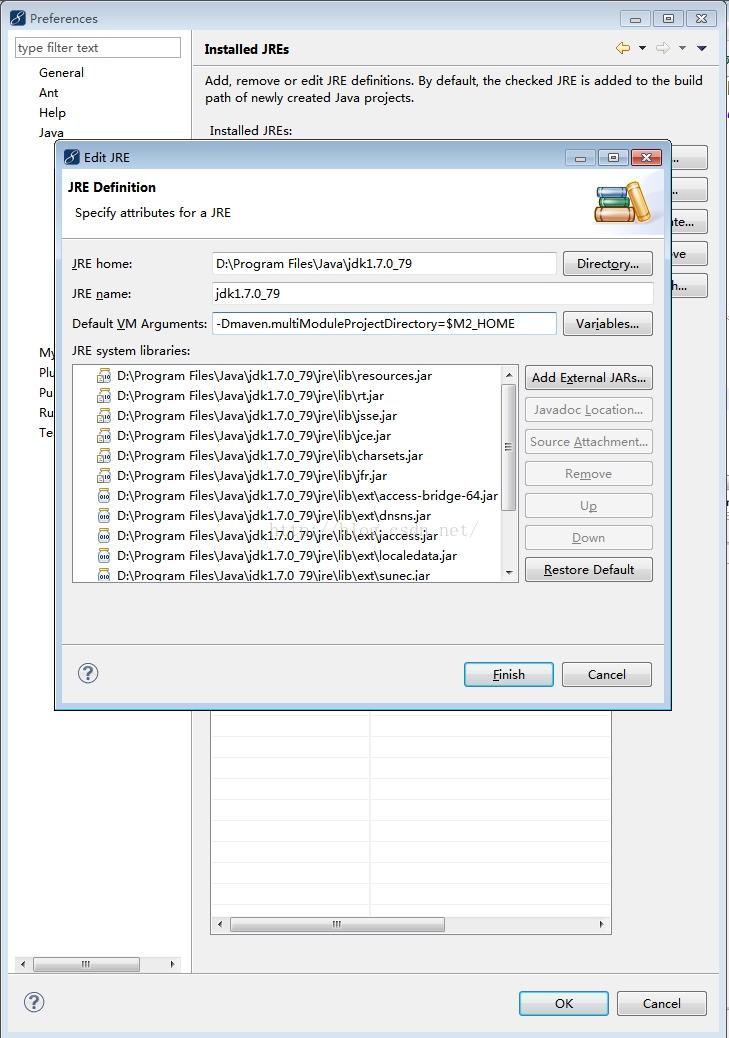Open the view menu triangle in Preferences header
729x1038 pixels.
[702, 48]
